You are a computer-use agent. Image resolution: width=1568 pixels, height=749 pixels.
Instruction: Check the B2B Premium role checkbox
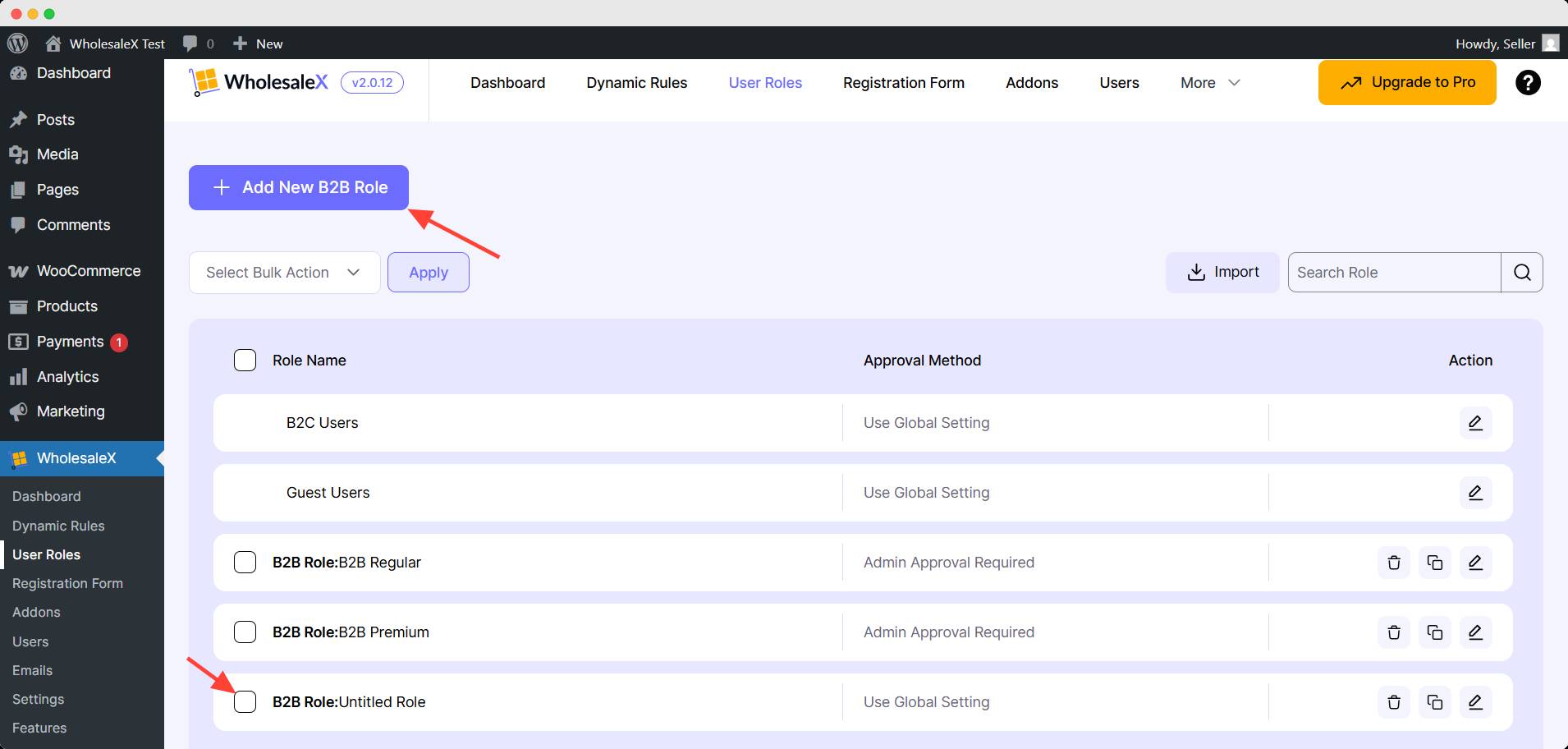[245, 632]
